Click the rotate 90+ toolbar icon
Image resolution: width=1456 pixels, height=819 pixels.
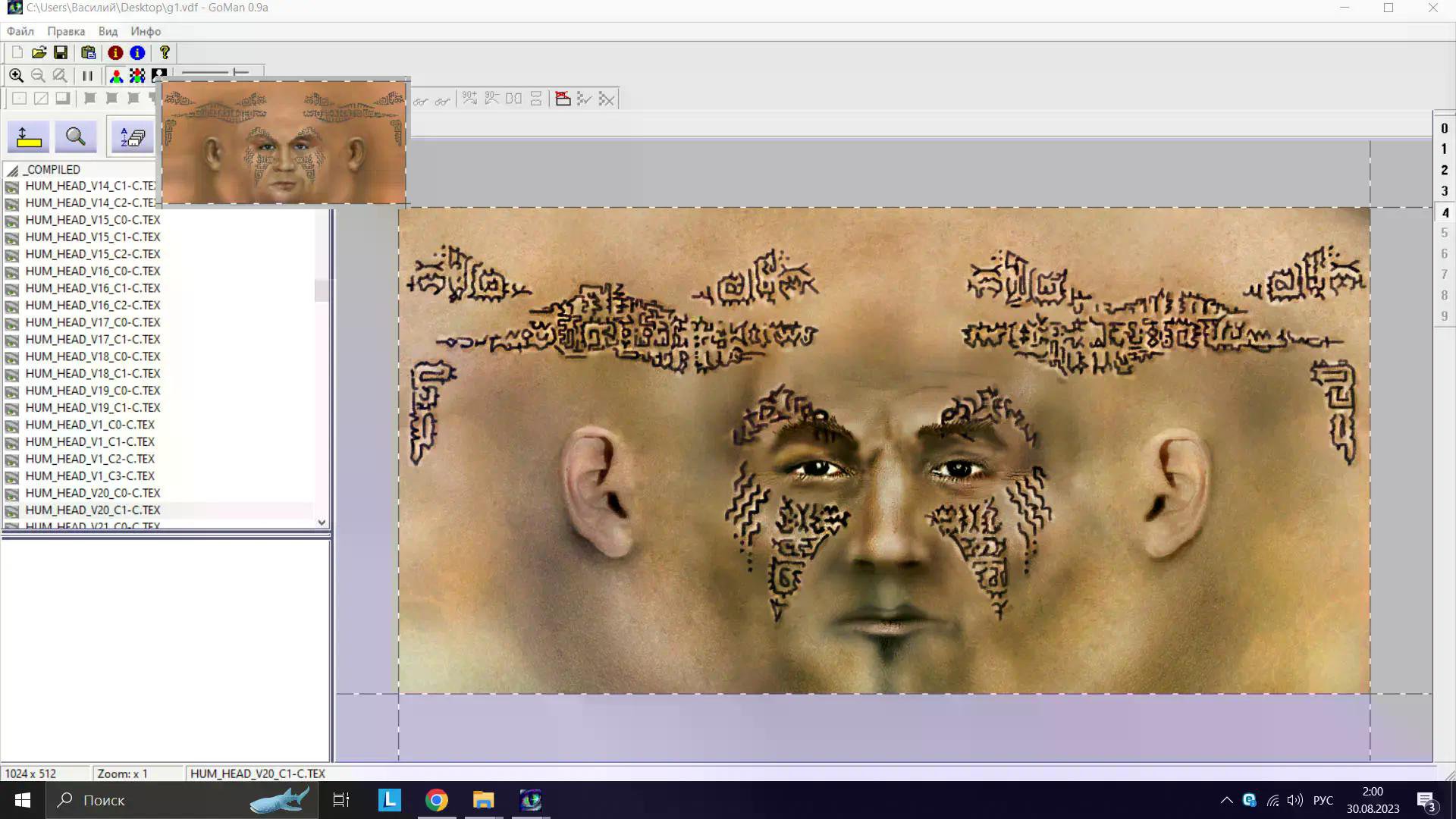(x=470, y=99)
